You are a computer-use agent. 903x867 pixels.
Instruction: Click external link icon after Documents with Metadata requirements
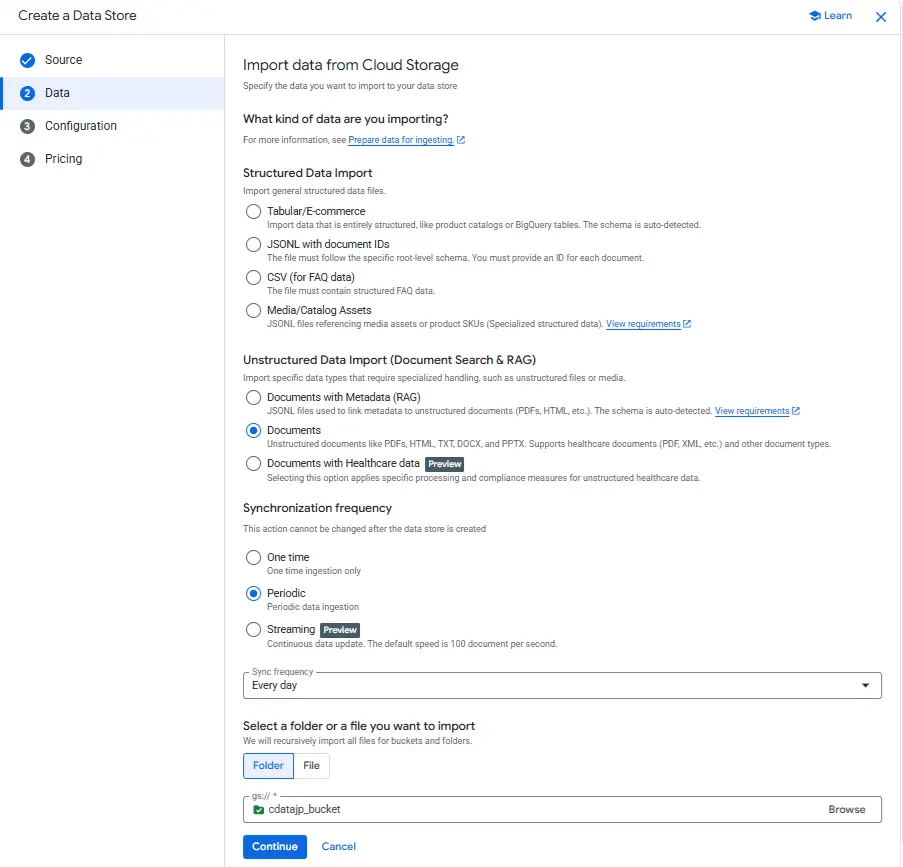coord(796,411)
